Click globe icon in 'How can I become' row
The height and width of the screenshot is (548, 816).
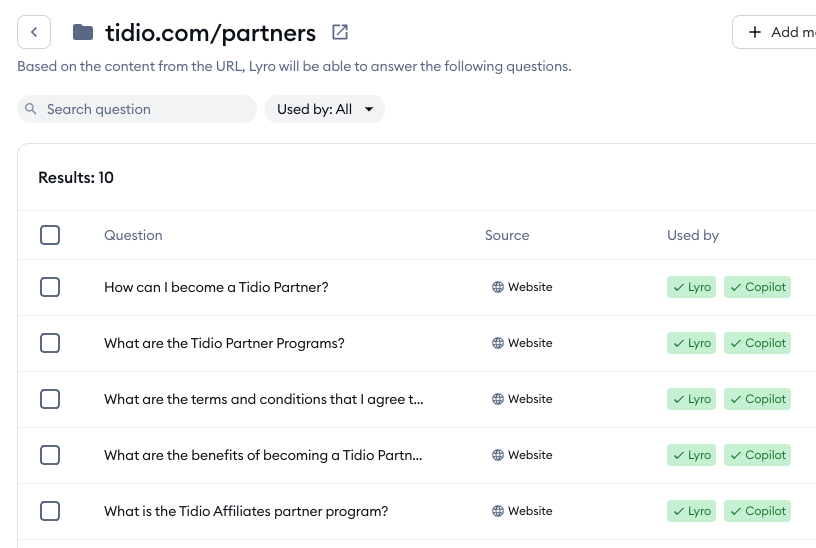498,287
